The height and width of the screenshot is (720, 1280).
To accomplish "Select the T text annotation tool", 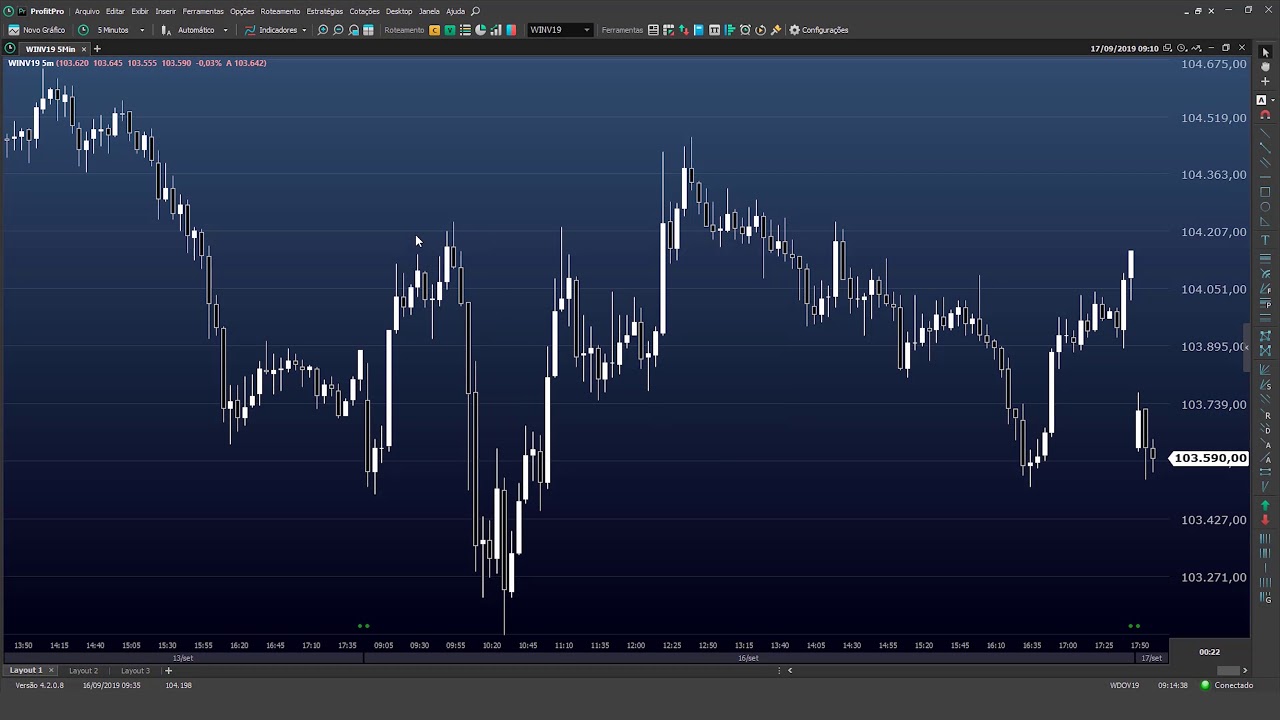I will (1265, 240).
